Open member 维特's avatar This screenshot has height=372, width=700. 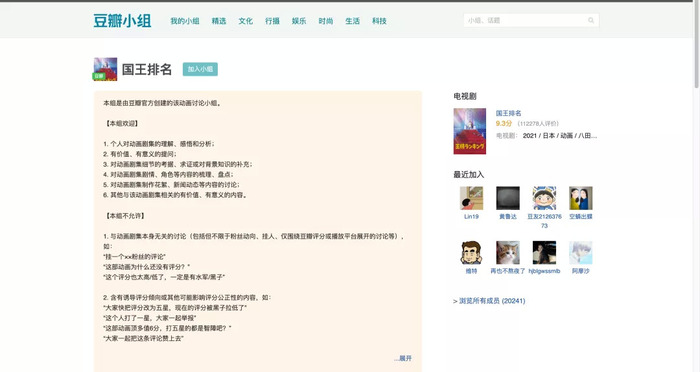pos(471,252)
